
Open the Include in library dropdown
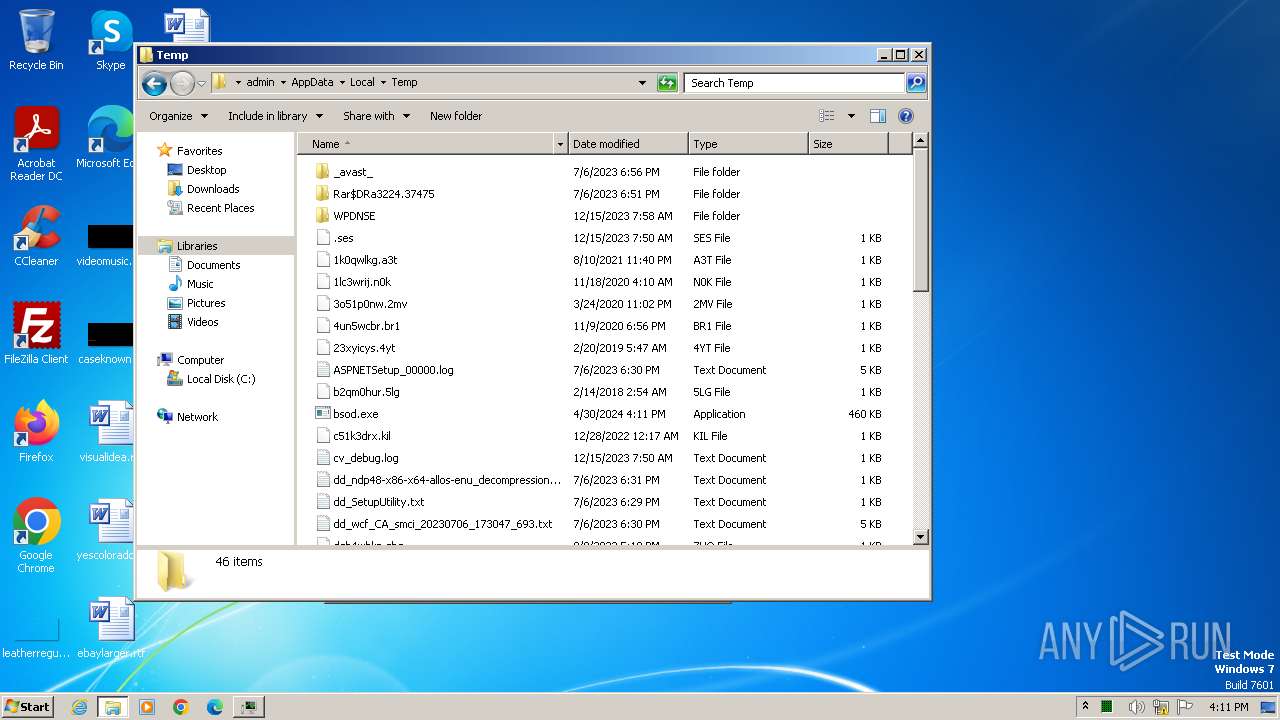275,116
